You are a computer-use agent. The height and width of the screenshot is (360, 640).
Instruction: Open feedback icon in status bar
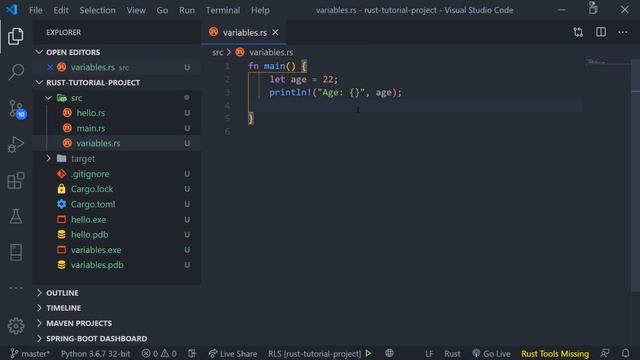tap(605, 353)
